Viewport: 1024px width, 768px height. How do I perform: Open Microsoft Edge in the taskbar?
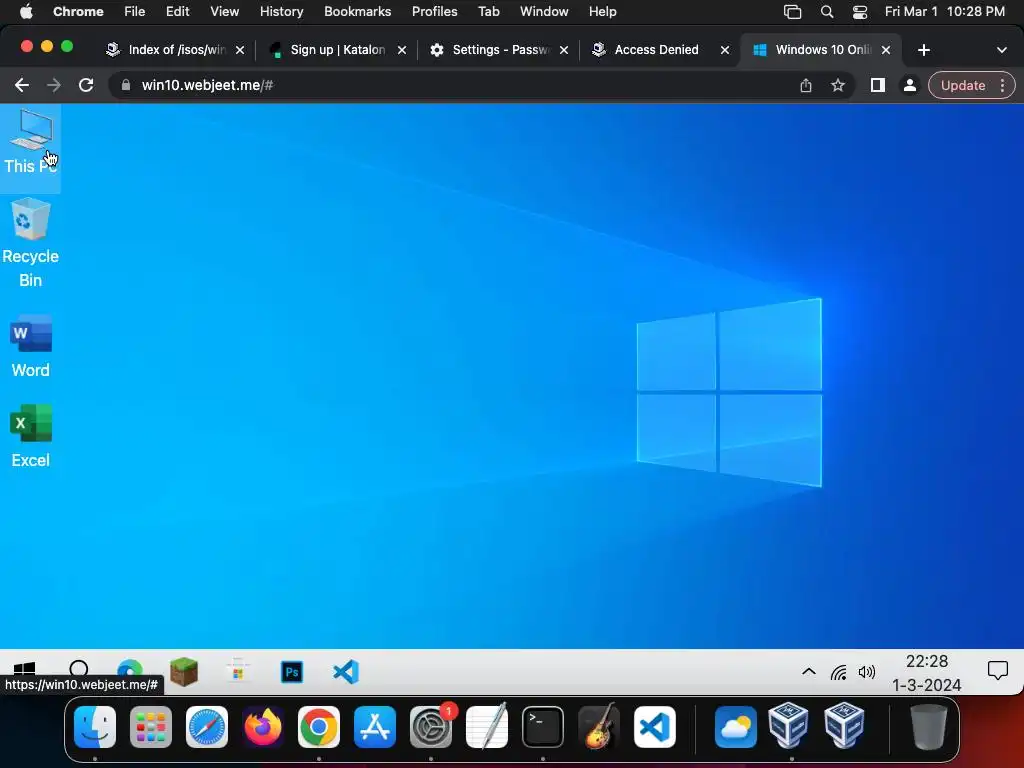(x=130, y=670)
